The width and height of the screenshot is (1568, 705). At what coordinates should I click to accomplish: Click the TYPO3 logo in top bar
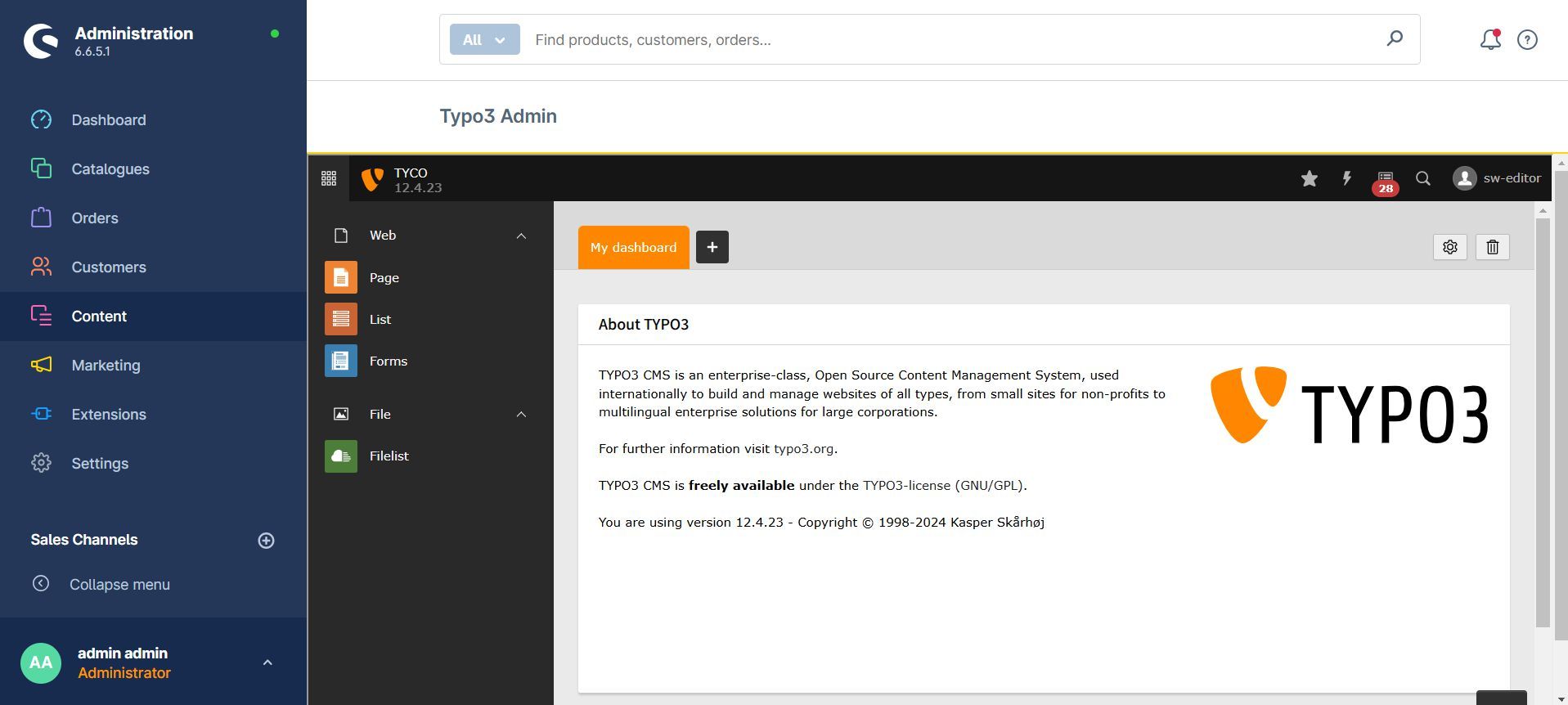click(372, 179)
